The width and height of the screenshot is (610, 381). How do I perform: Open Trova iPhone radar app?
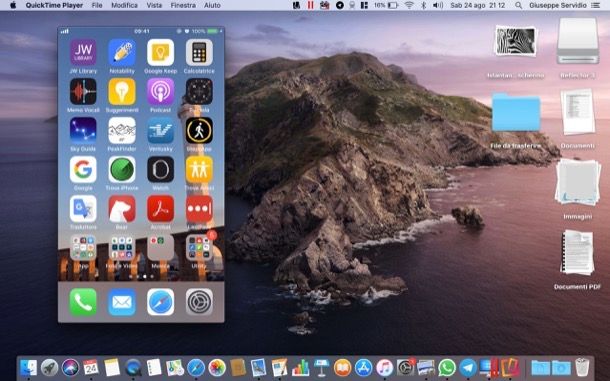(122, 169)
